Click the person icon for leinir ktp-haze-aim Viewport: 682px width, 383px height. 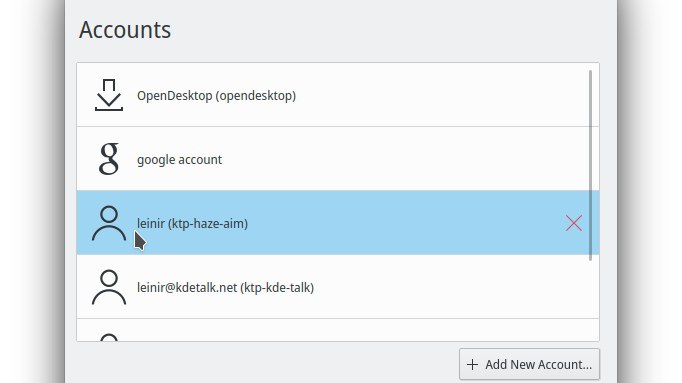(x=109, y=223)
